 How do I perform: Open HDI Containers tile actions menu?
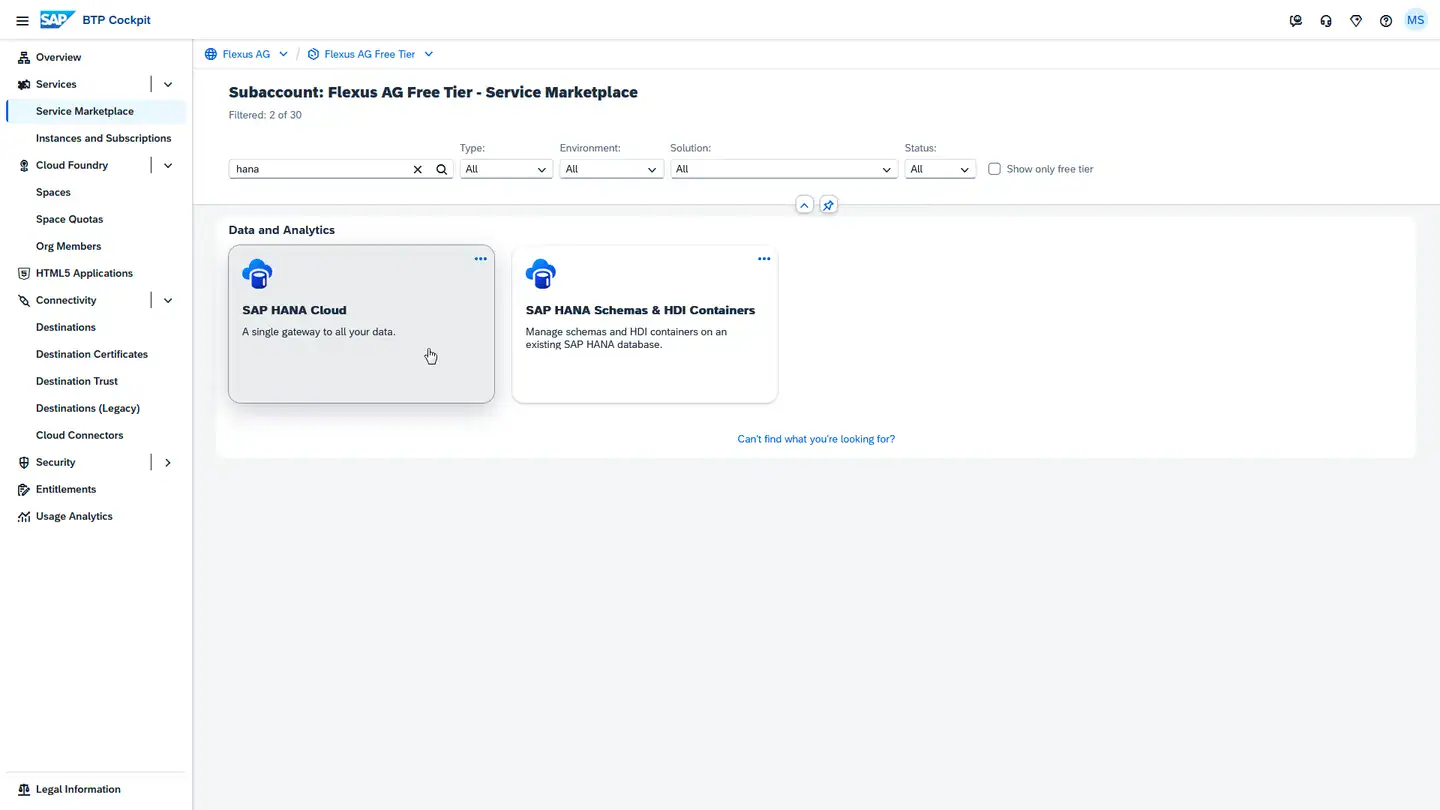click(764, 259)
